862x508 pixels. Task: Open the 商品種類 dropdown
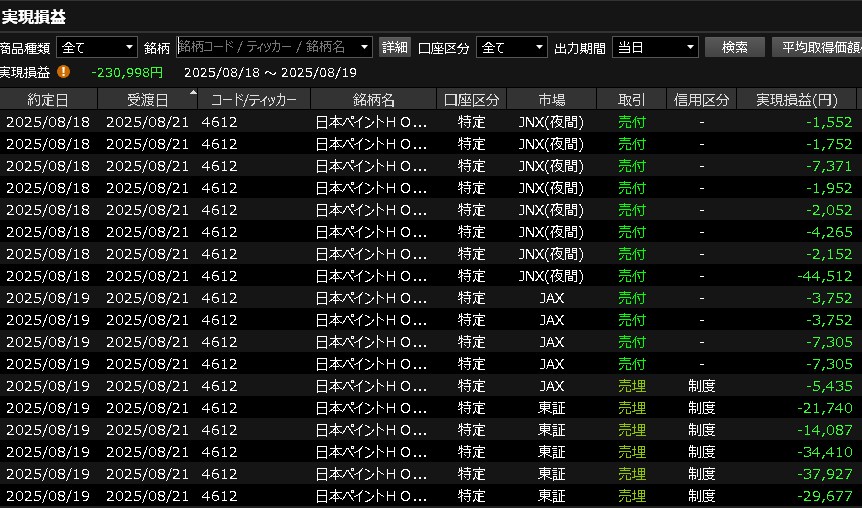(97, 47)
